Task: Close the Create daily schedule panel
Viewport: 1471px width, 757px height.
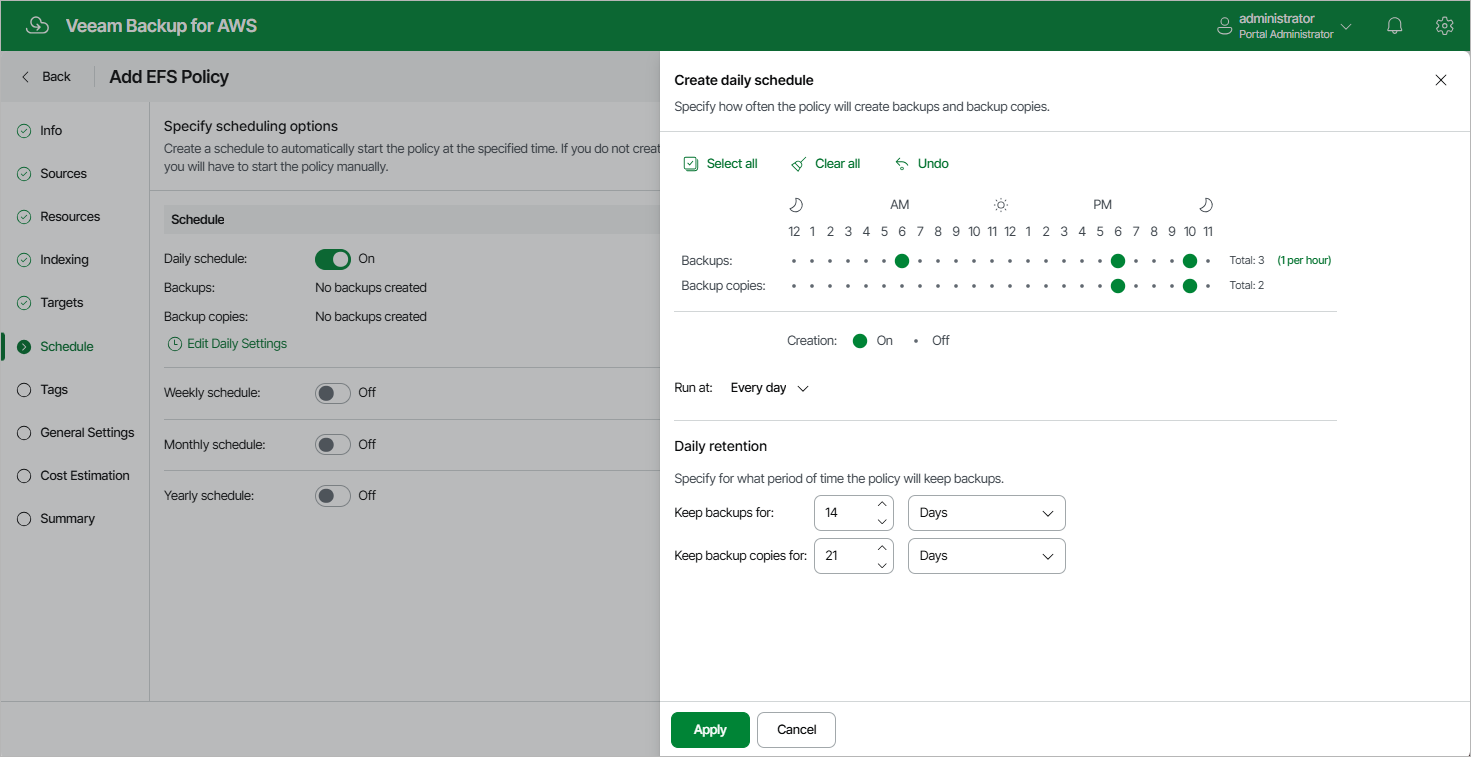Action: (x=1441, y=80)
